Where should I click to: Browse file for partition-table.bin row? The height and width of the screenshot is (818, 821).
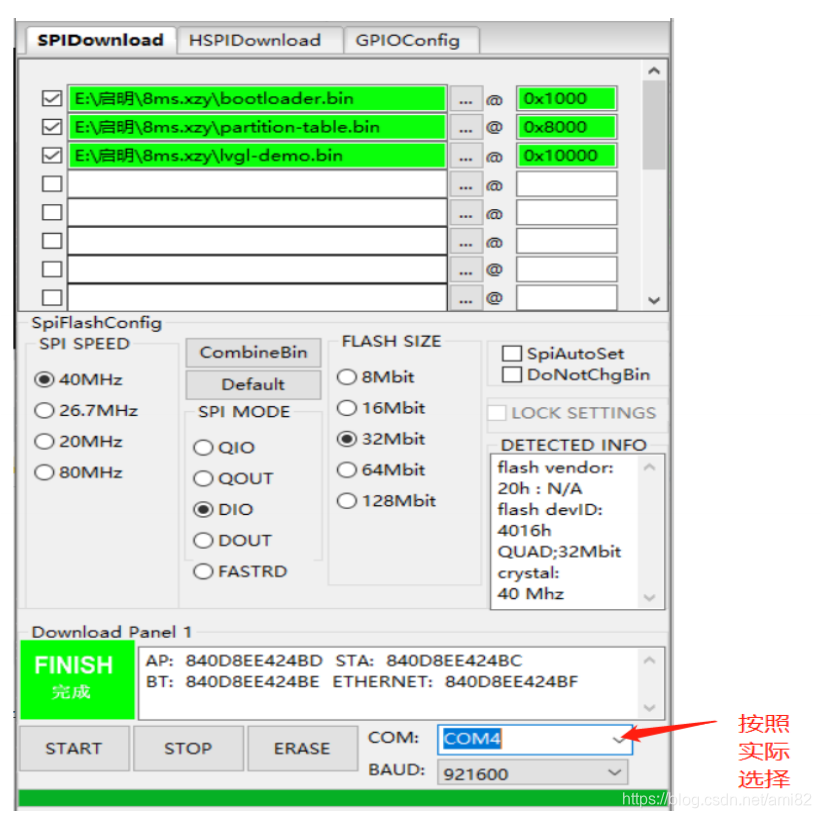tap(465, 128)
